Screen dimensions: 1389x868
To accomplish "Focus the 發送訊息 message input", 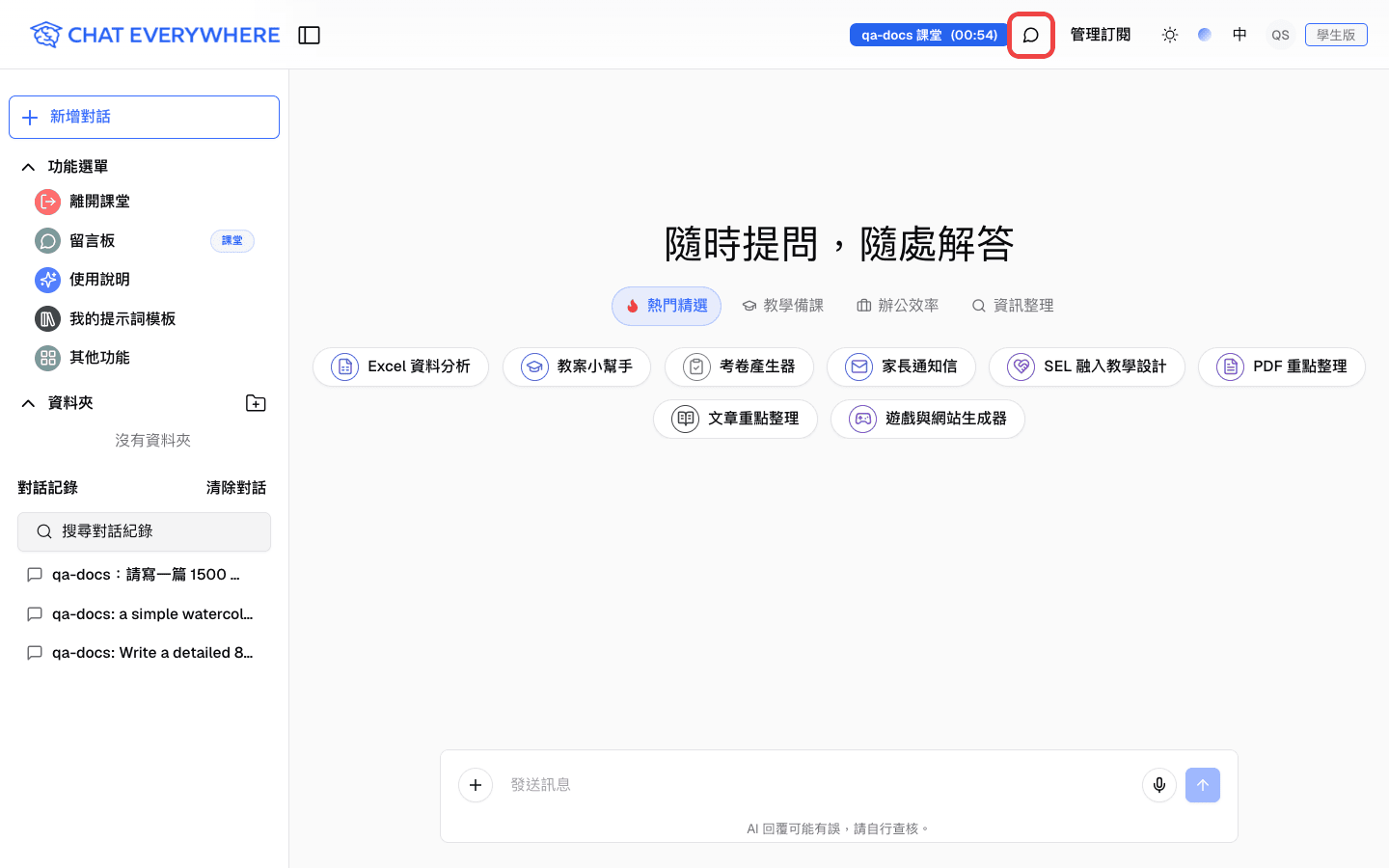I will pos(818,785).
